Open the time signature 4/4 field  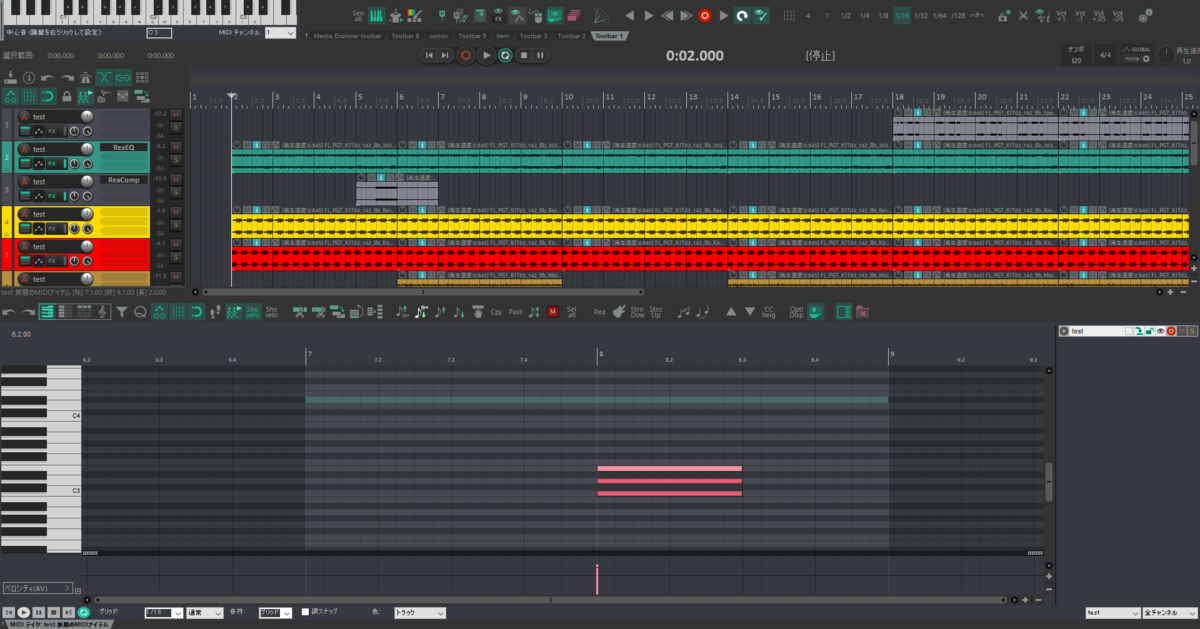click(1105, 55)
